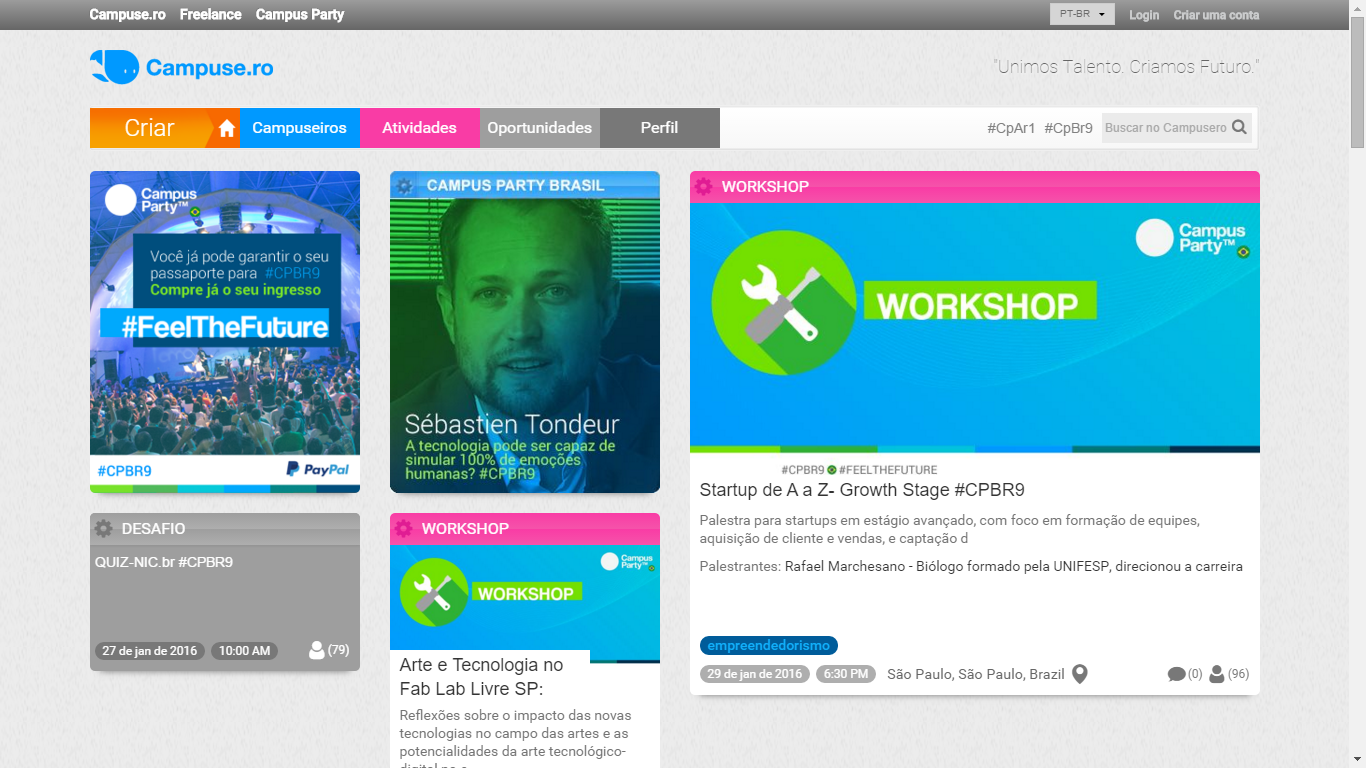This screenshot has height=768, width=1366.
Task: Click QUIZ-NIC.br #CPBR9 title
Action: (x=164, y=562)
